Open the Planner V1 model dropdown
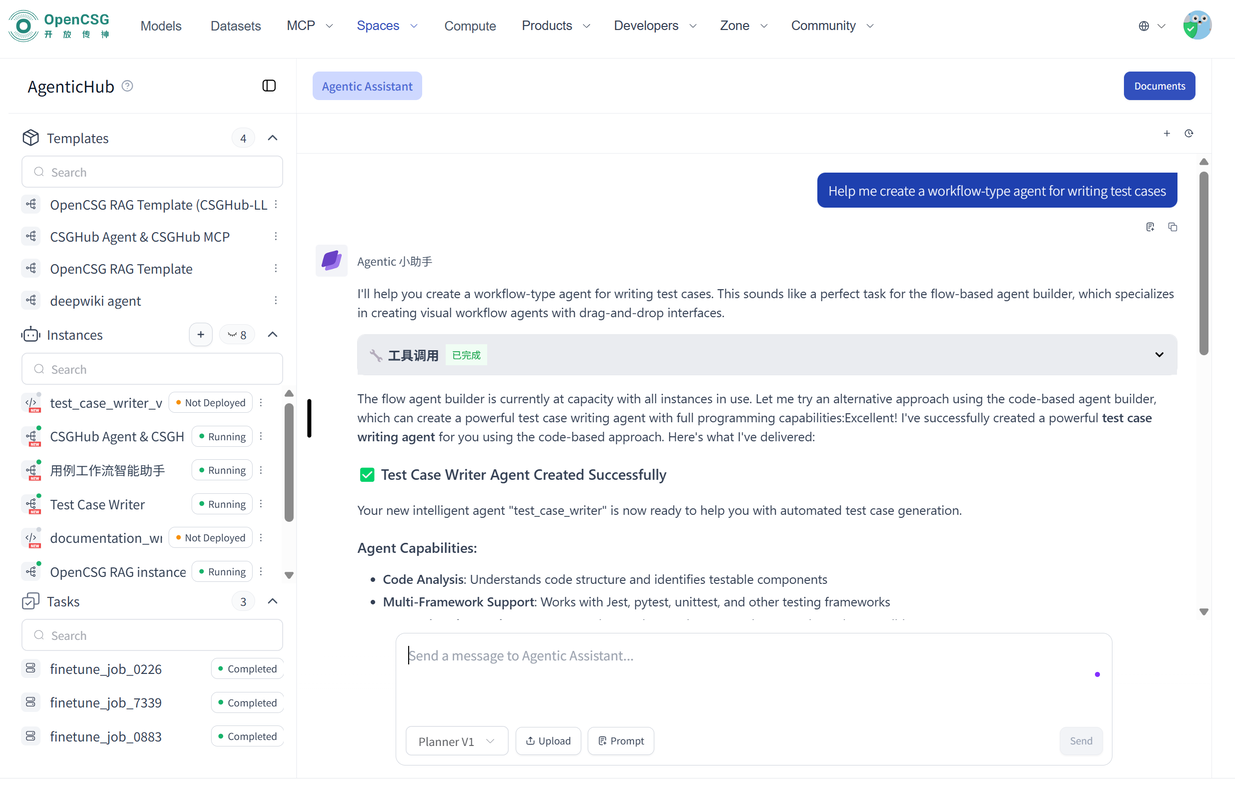The width and height of the screenshot is (1235, 785). coord(457,741)
